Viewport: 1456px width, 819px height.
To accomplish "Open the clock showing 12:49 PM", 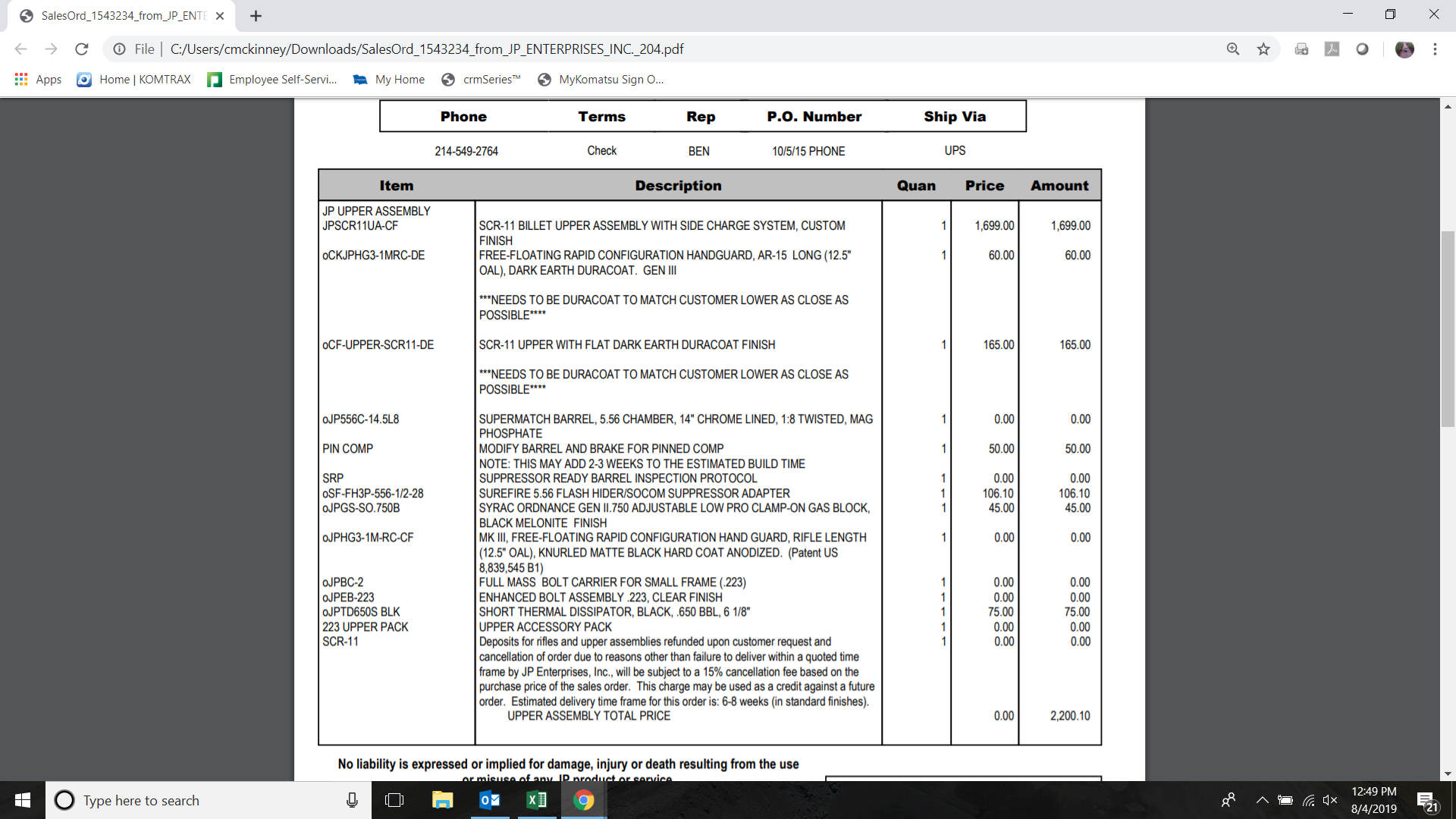I will point(1373,800).
